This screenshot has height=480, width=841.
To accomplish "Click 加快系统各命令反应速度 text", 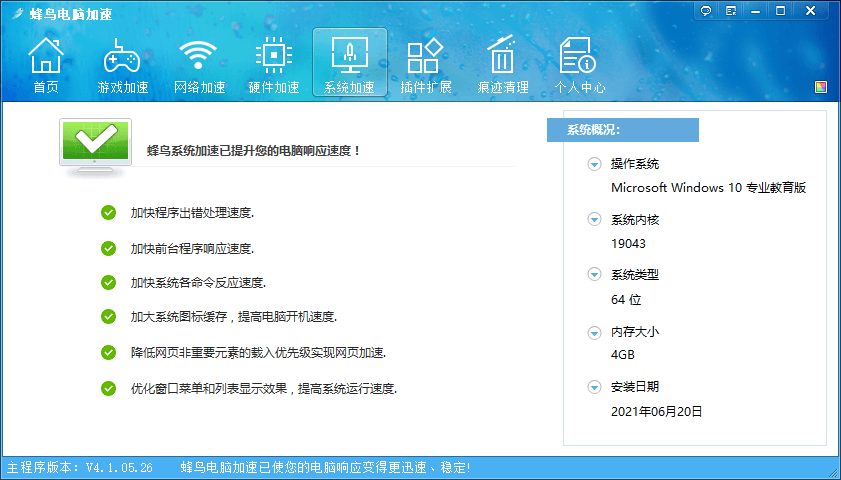I will (198, 283).
